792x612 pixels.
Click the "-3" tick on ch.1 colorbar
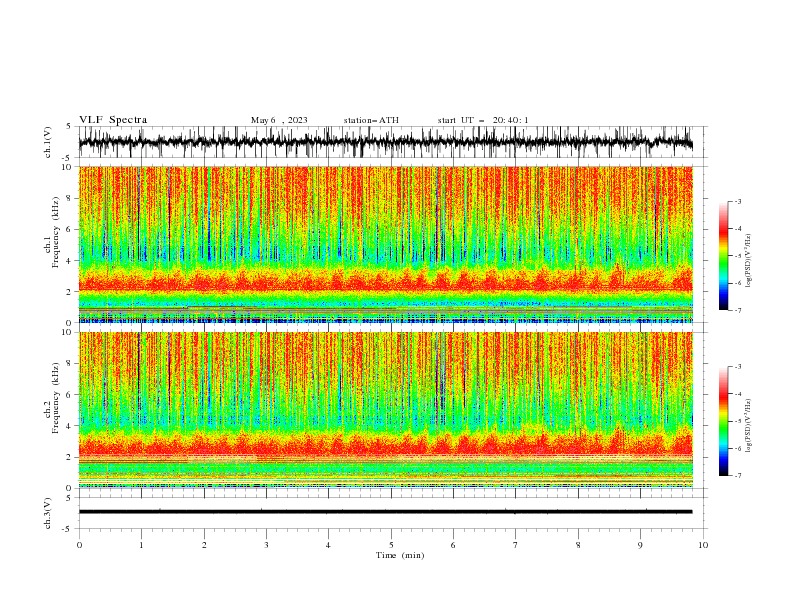click(x=738, y=201)
